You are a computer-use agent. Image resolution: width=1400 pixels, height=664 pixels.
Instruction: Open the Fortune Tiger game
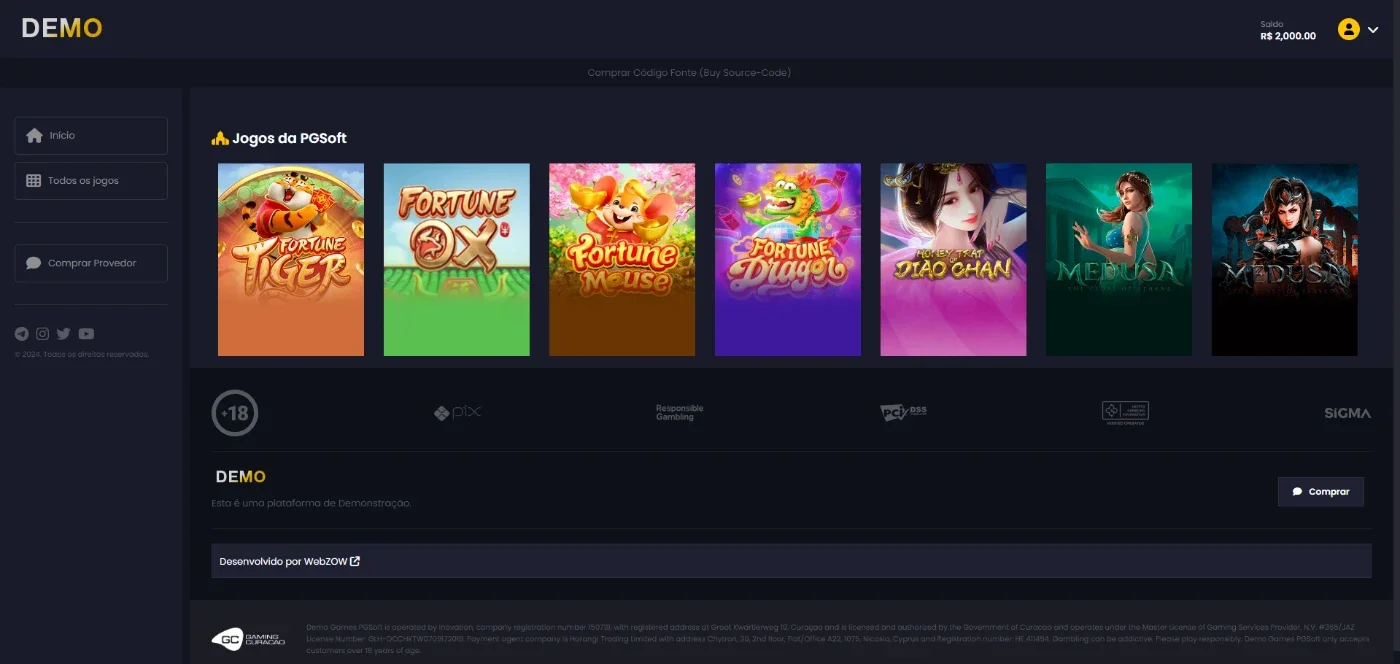291,260
